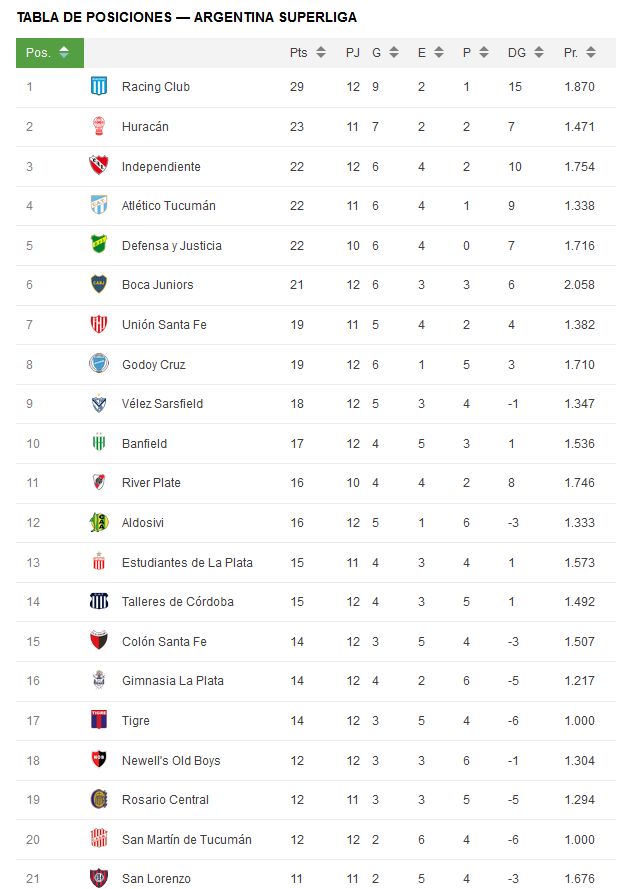
Task: Click the PJ column header
Action: 353,53
